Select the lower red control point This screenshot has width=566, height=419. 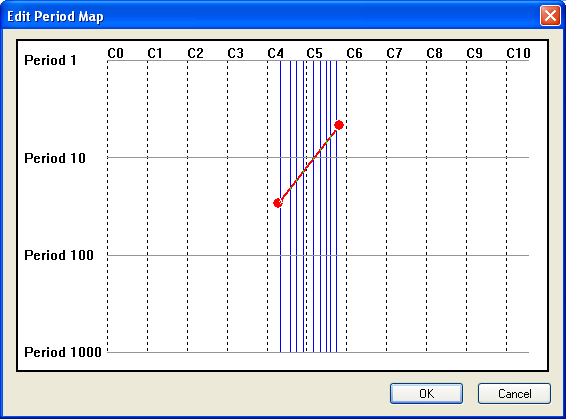[x=278, y=203]
